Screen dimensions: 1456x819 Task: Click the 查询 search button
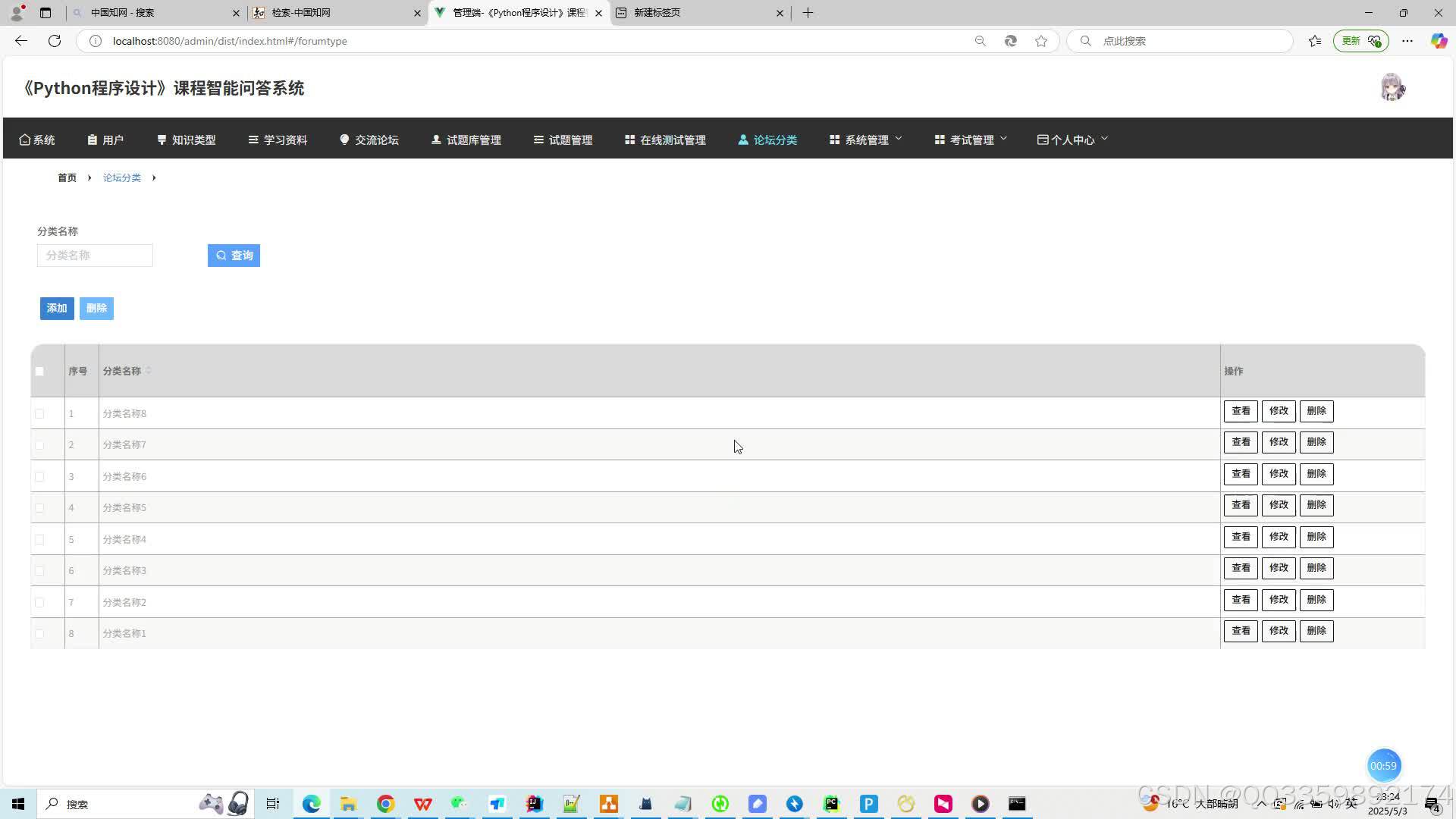click(234, 256)
